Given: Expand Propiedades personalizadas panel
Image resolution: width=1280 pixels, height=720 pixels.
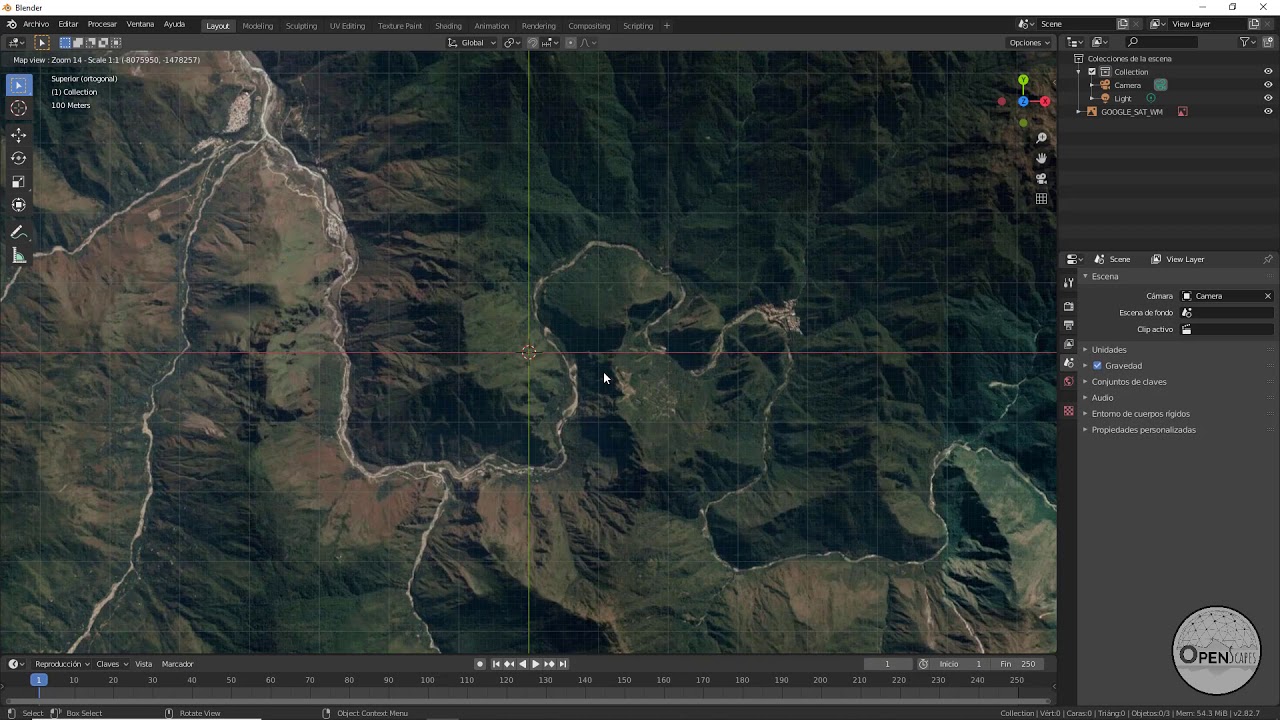Looking at the screenshot, I should coord(1143,429).
